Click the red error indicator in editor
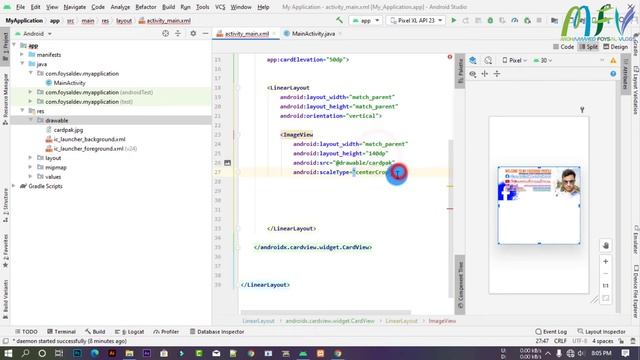This screenshot has width=640, height=360. pos(450,57)
